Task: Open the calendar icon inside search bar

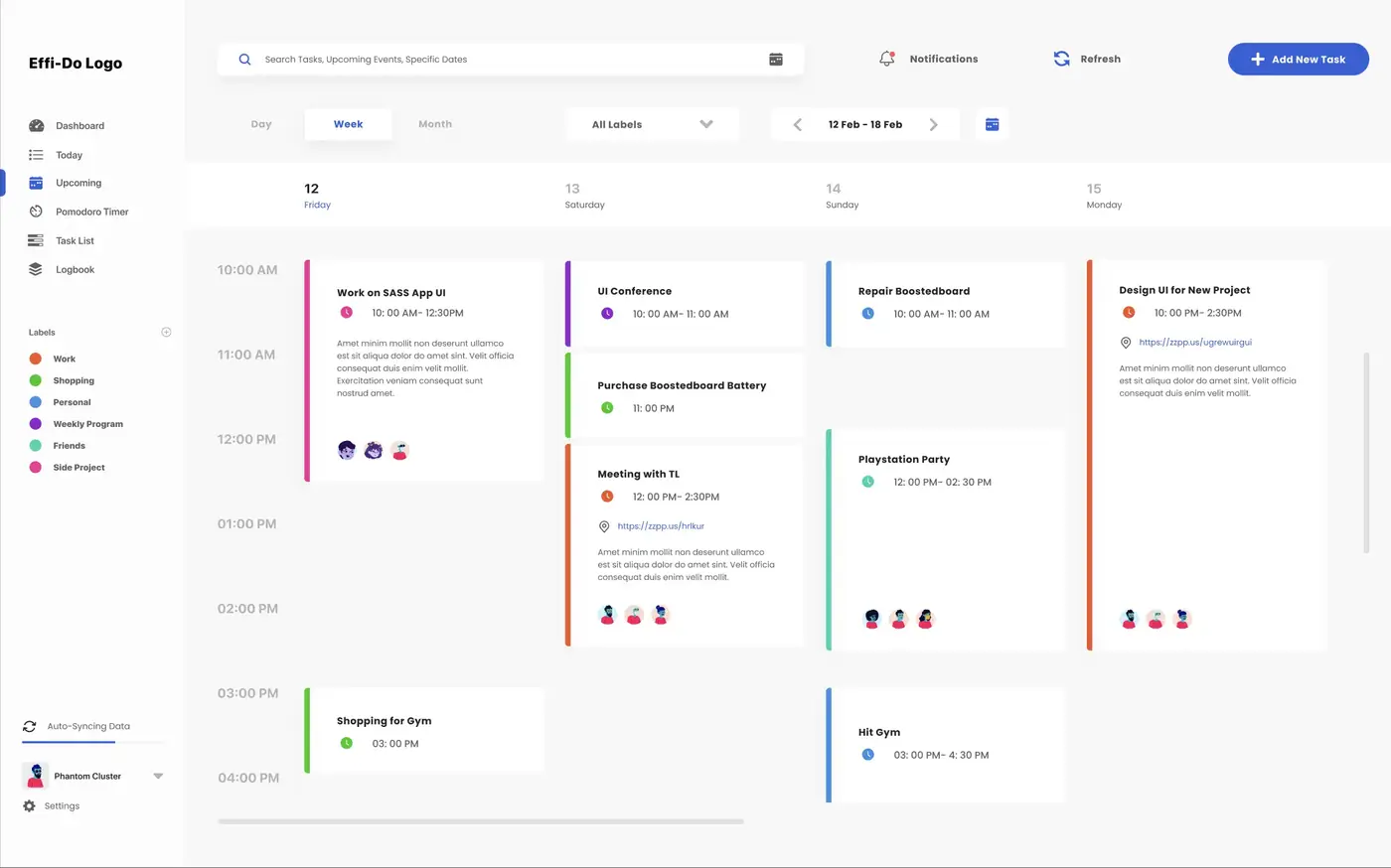Action: pyautogui.click(x=776, y=60)
